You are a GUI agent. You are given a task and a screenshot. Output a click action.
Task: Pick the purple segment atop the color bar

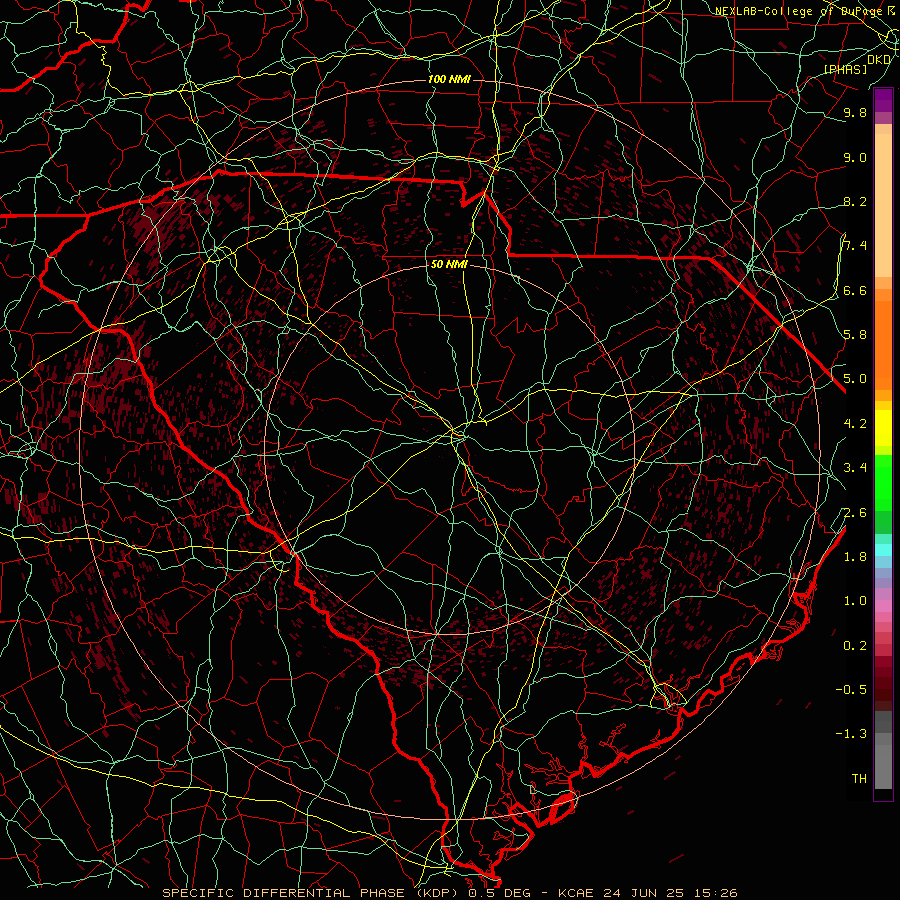[883, 100]
